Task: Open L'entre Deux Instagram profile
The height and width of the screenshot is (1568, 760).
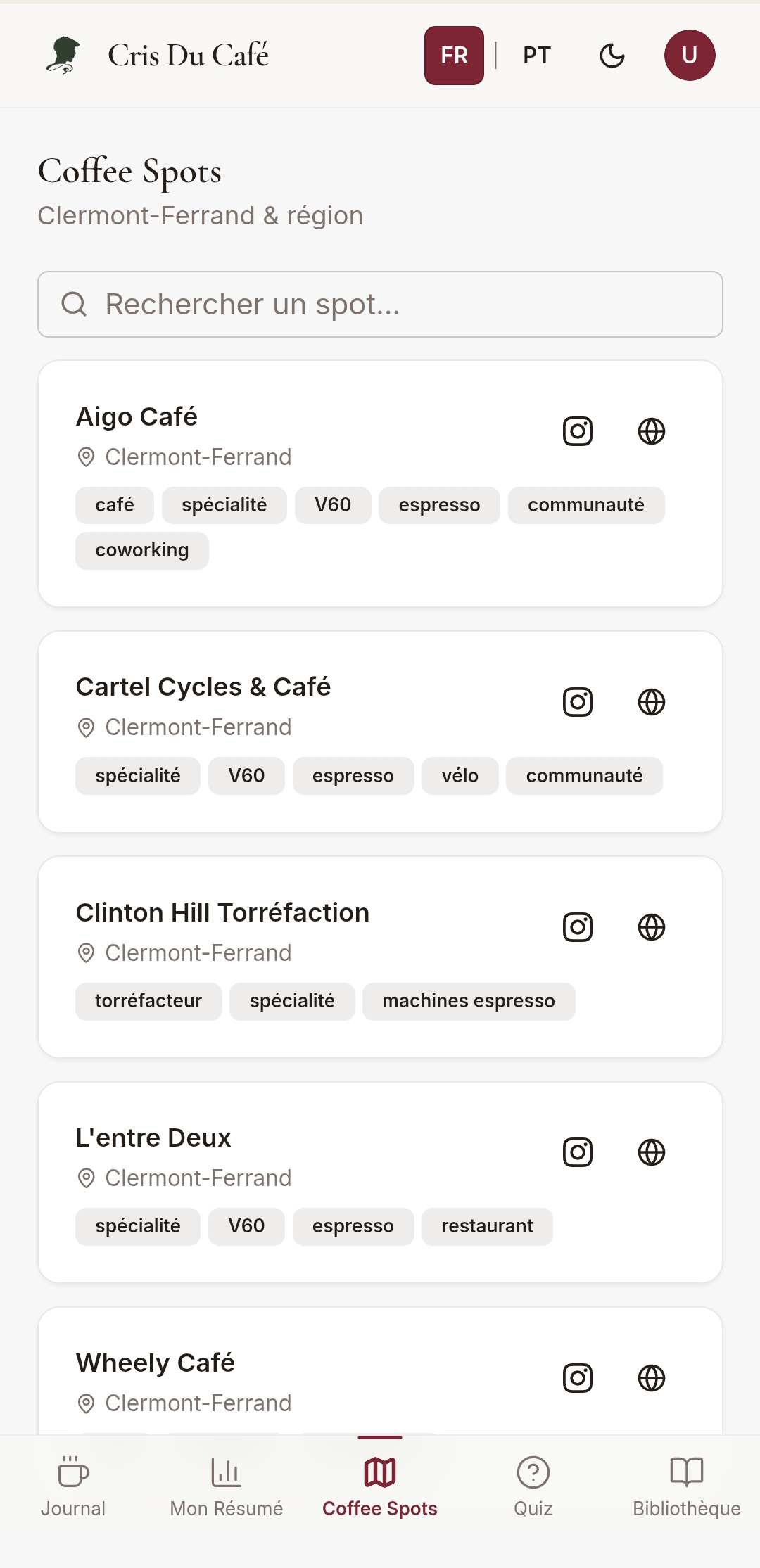Action: (578, 1152)
